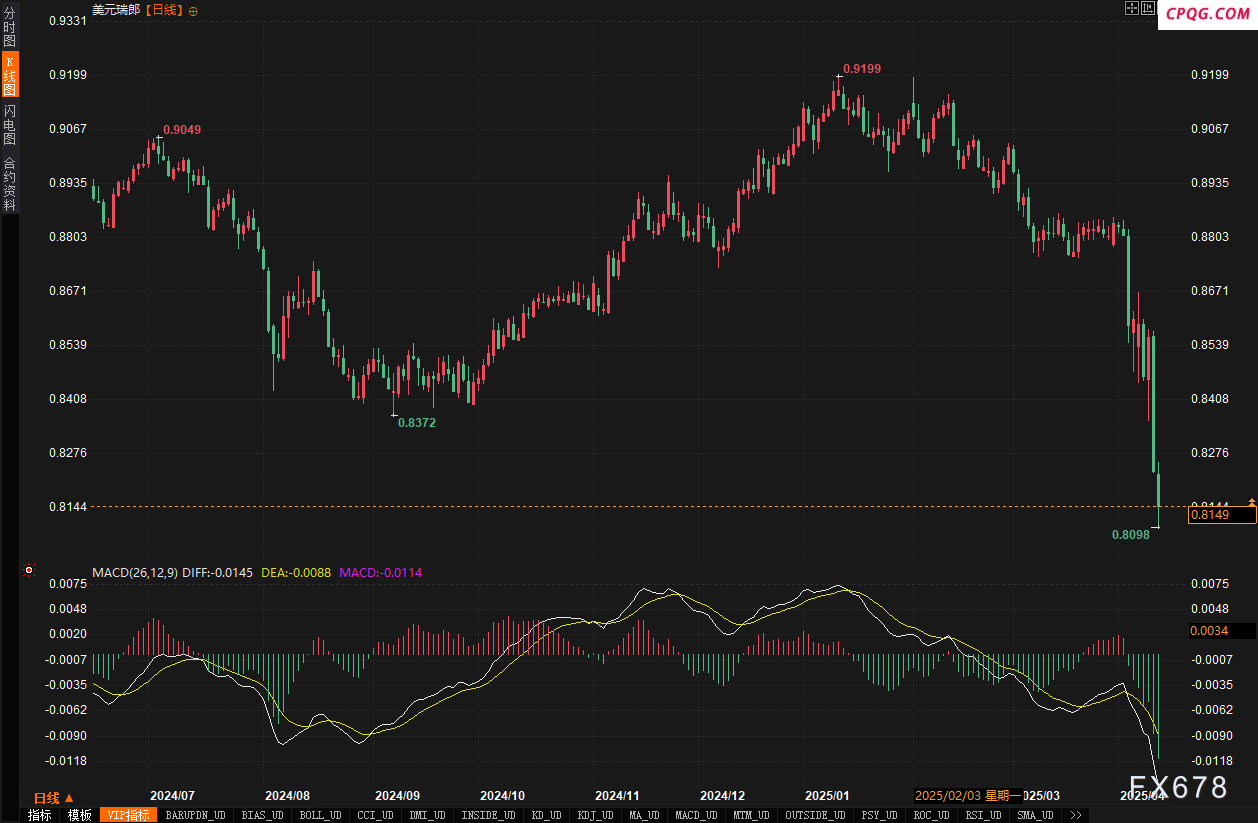Click the red 0.9199 peak price marker
1258x823 pixels.
[x=862, y=69]
